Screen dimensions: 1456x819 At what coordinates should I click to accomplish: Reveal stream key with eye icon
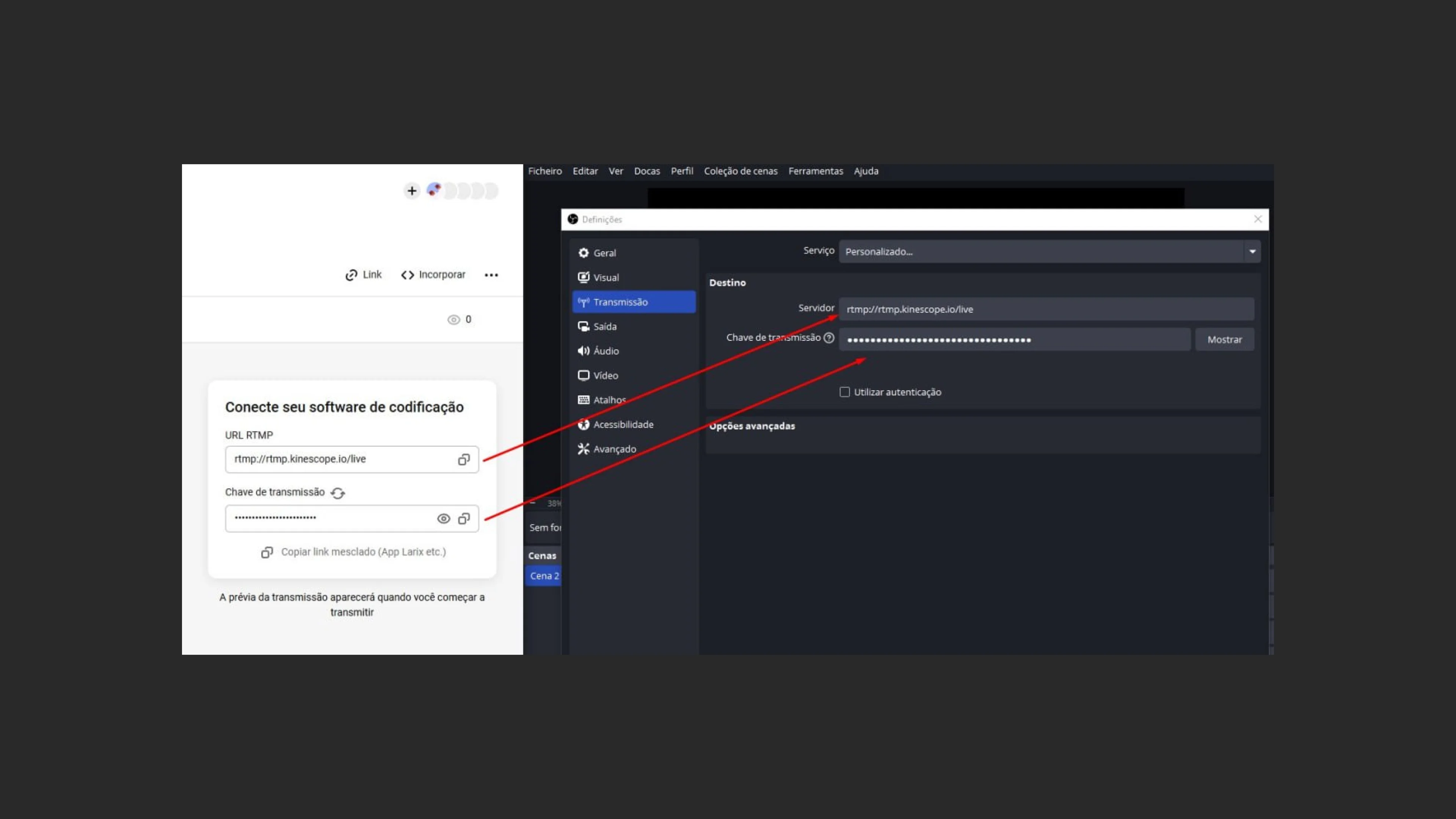[x=444, y=518]
